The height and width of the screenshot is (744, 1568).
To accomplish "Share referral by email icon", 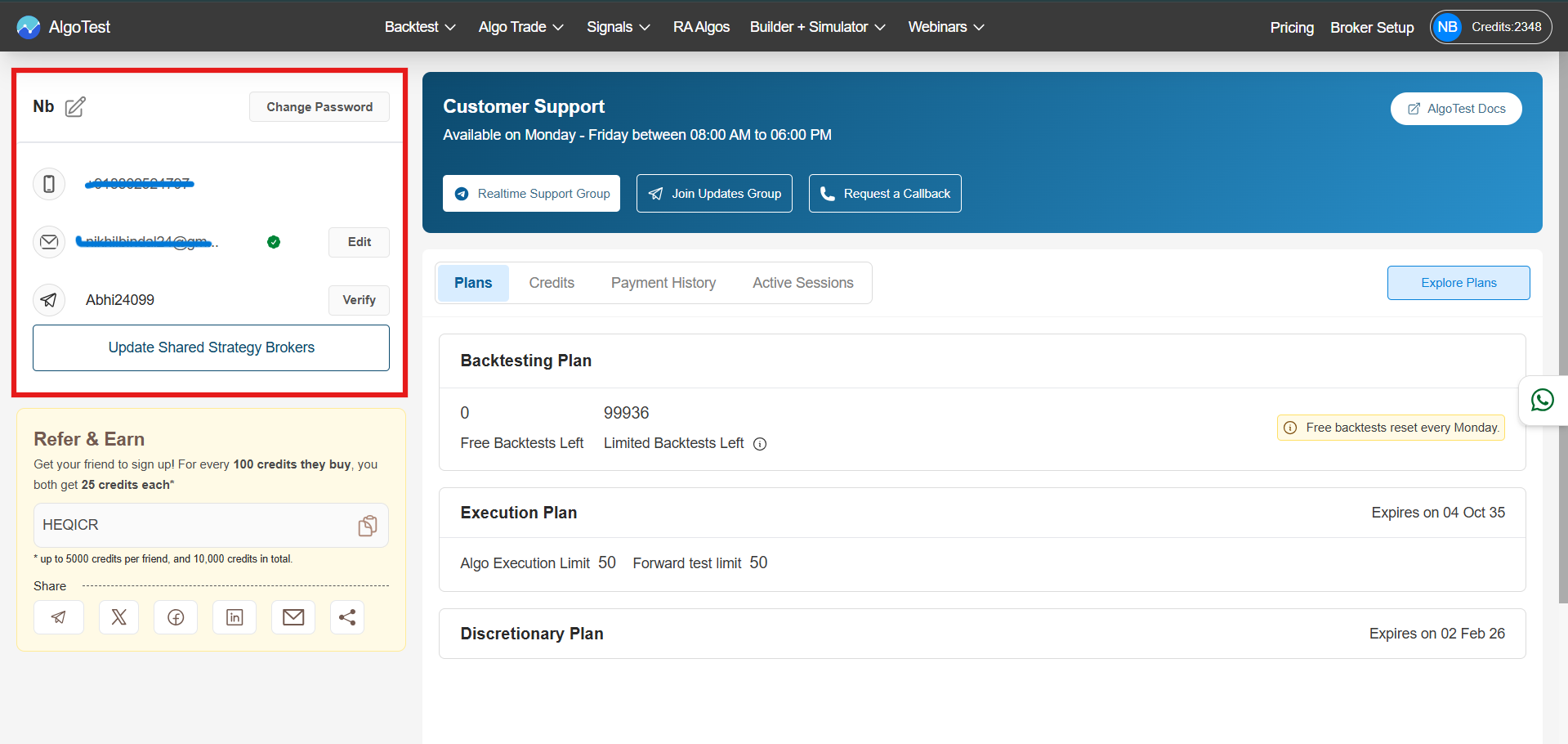I will [293, 617].
